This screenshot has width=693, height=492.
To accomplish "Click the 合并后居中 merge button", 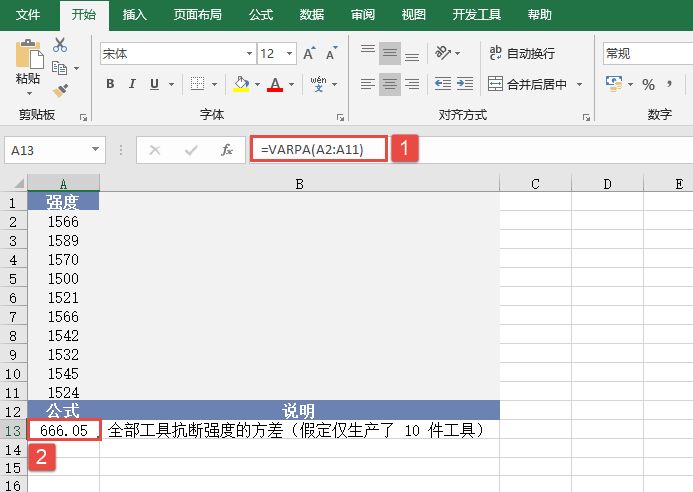I will tap(528, 84).
